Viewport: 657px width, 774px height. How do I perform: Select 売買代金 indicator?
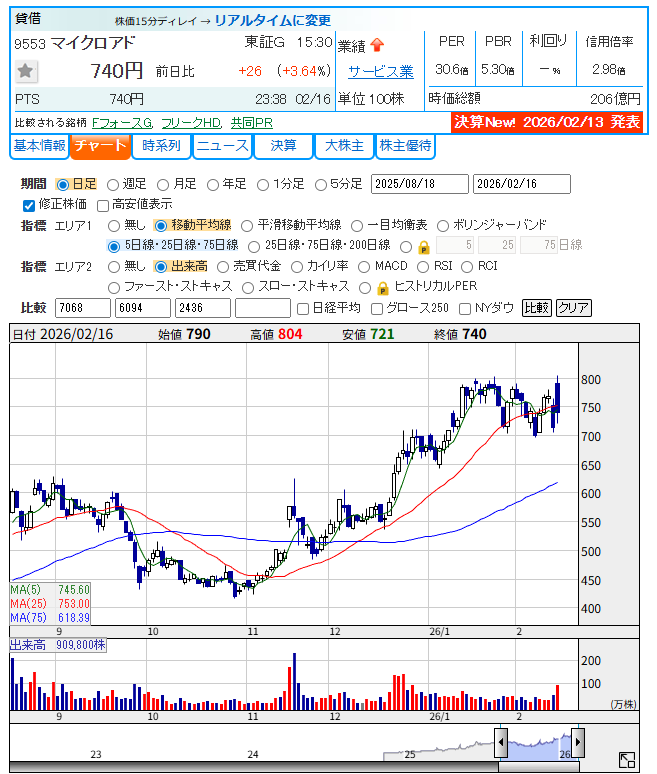pyautogui.click(x=223, y=267)
